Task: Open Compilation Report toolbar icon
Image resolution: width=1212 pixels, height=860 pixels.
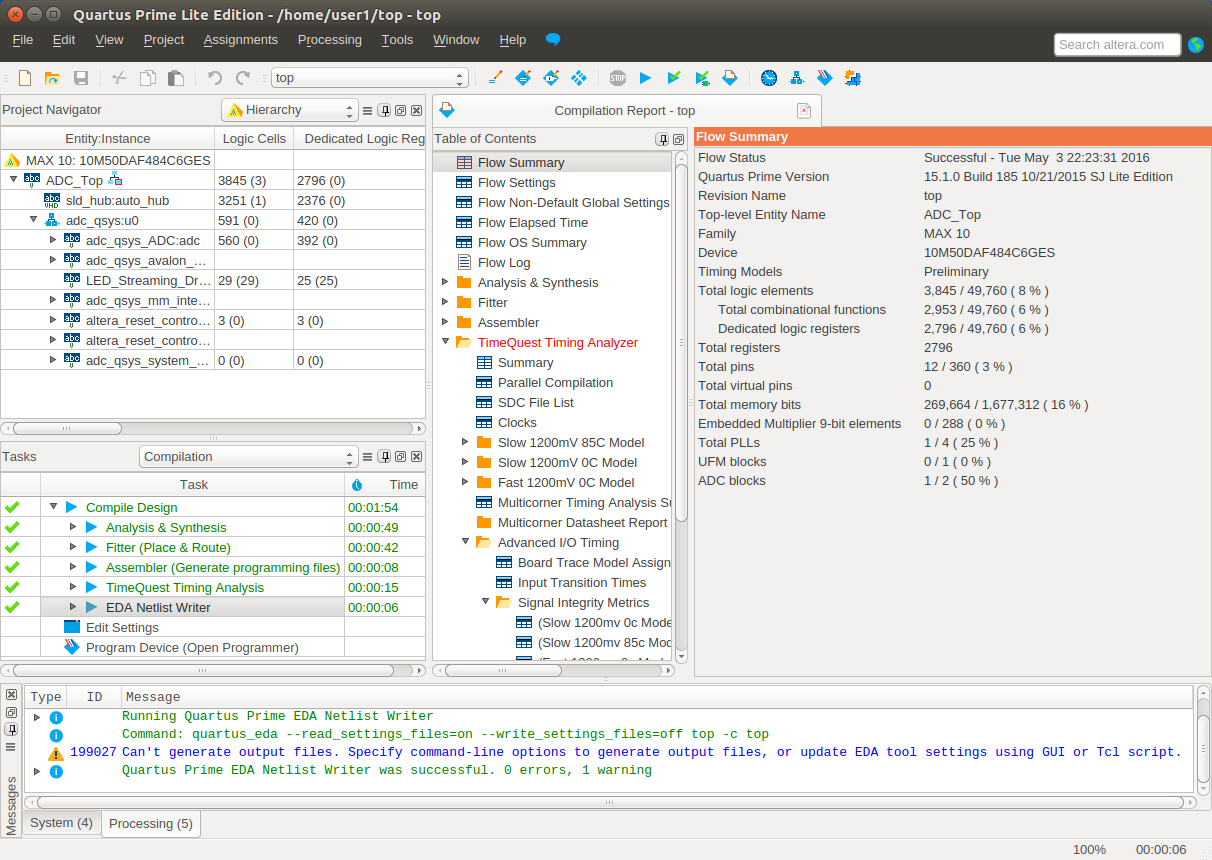Action: pos(731,78)
